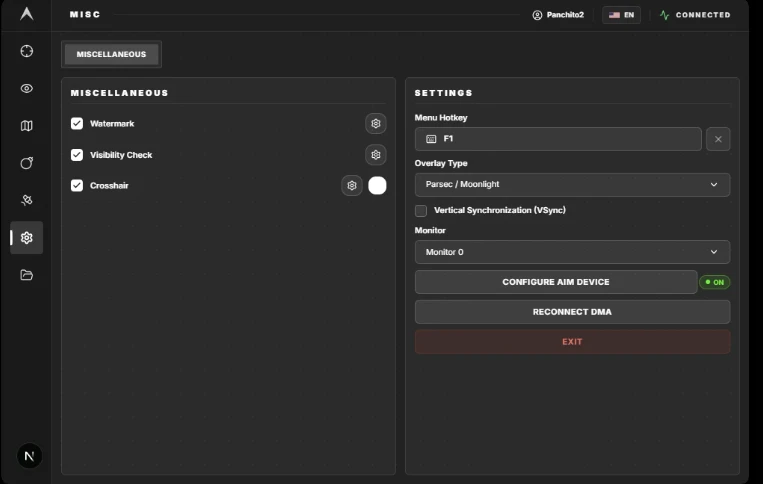This screenshot has width=763, height=484.
Task: Open the grenade sidebar section
Action: point(27,163)
